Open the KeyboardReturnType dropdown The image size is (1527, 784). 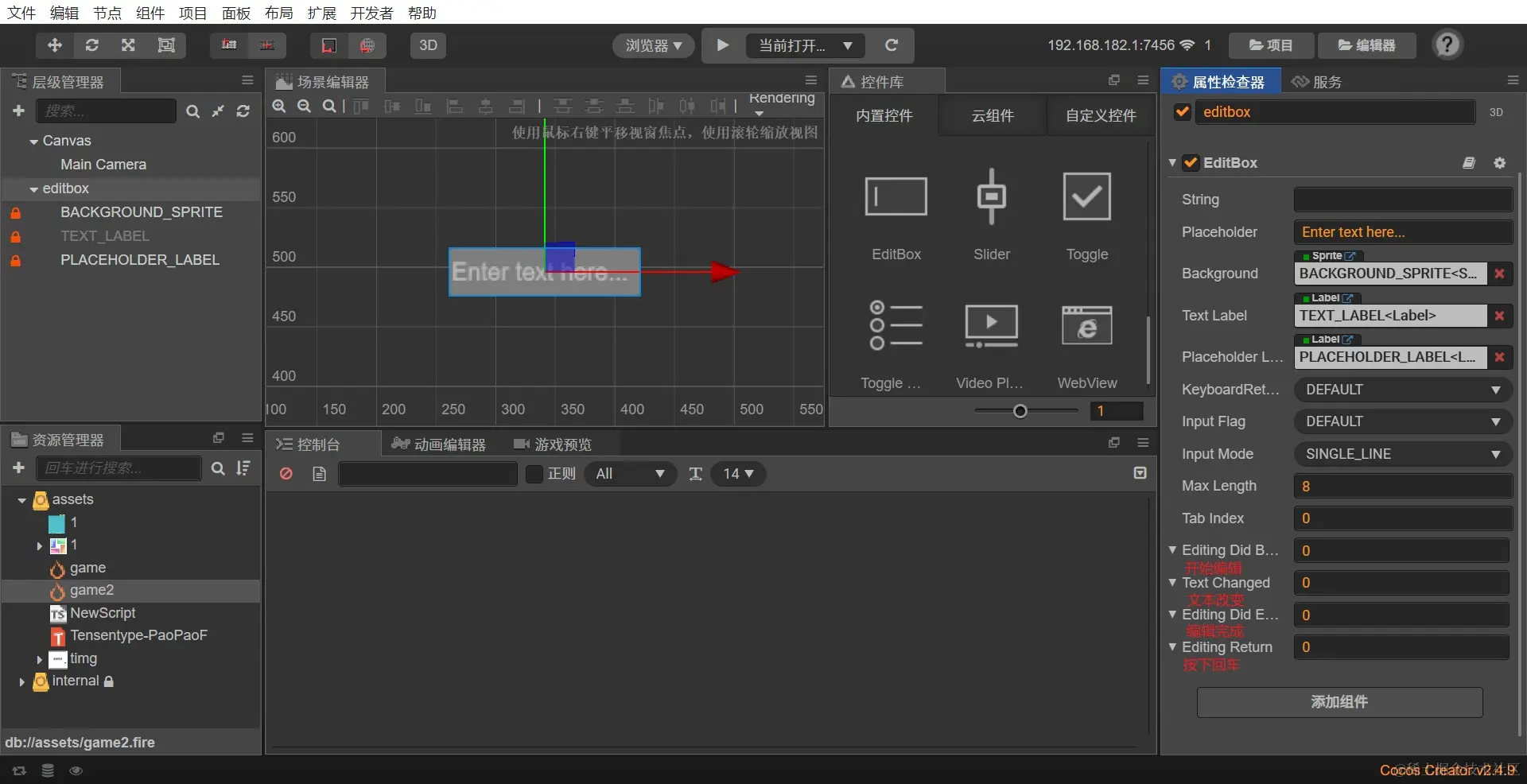(x=1403, y=390)
